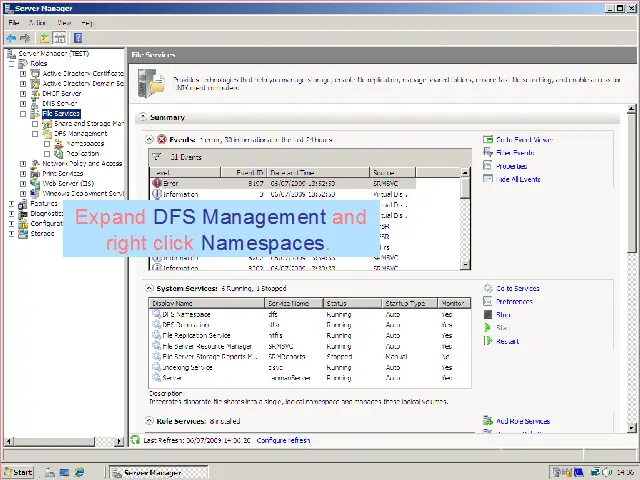Click the events filter funnel icon
Image resolution: width=640 pixels, height=480 pixels.
pos(156,157)
